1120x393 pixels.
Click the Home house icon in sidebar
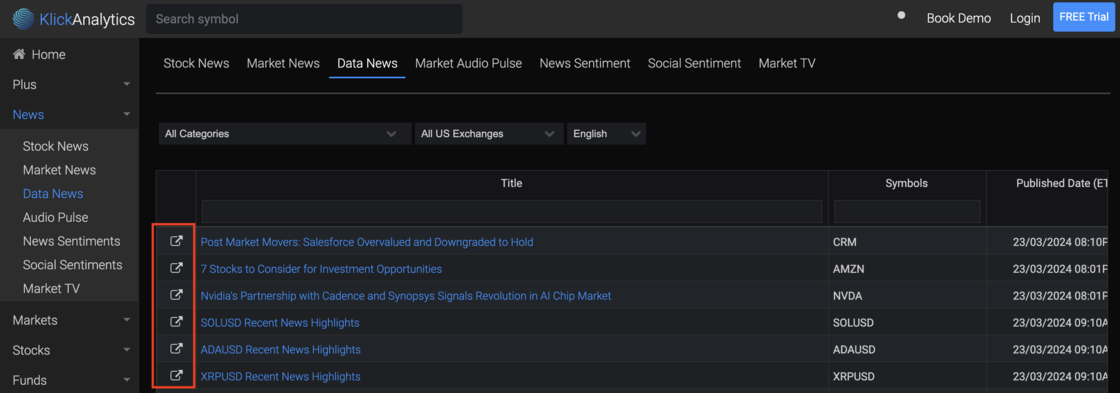[x=19, y=54]
